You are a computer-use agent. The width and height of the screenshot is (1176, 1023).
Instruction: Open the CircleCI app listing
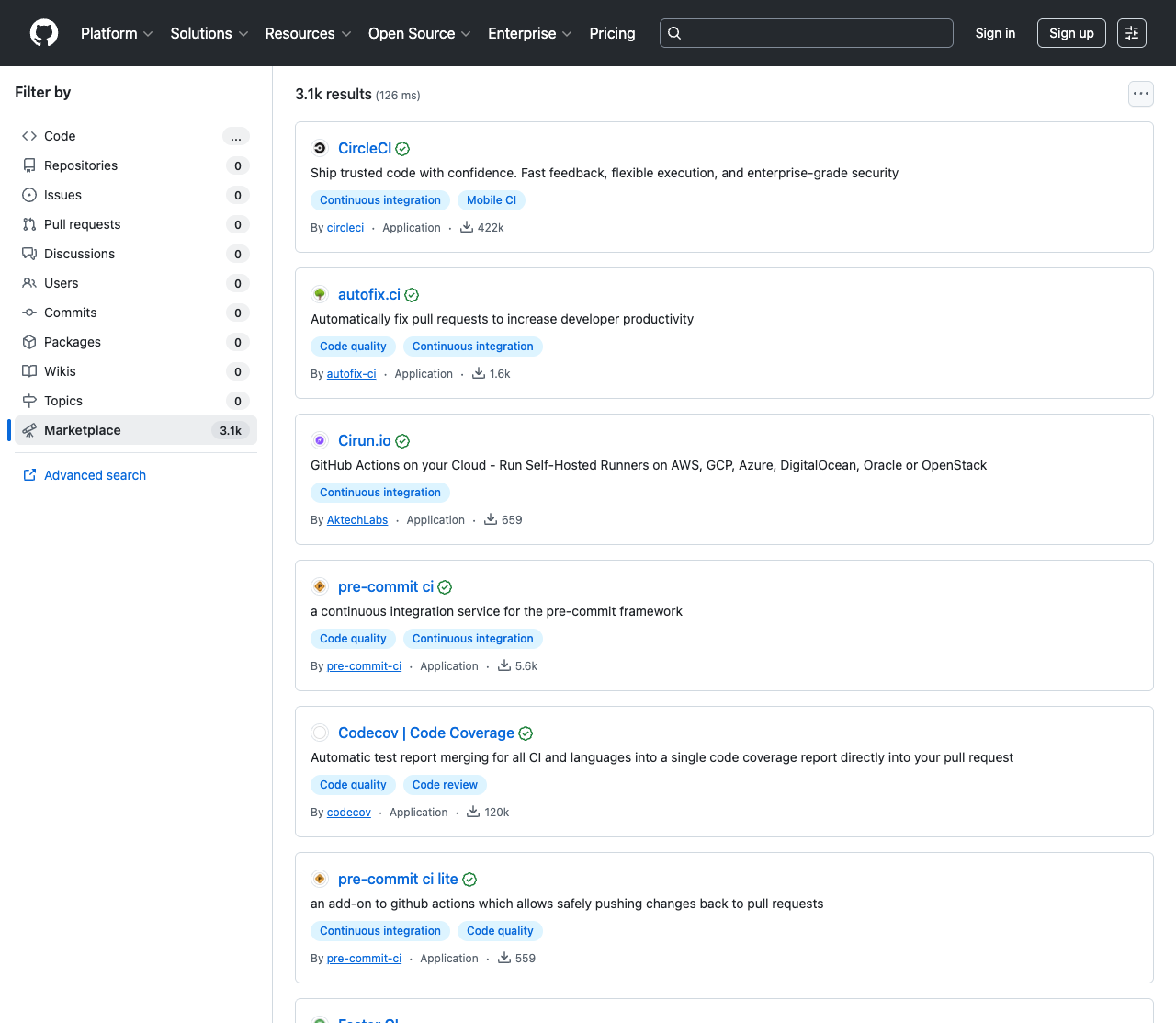click(x=365, y=148)
